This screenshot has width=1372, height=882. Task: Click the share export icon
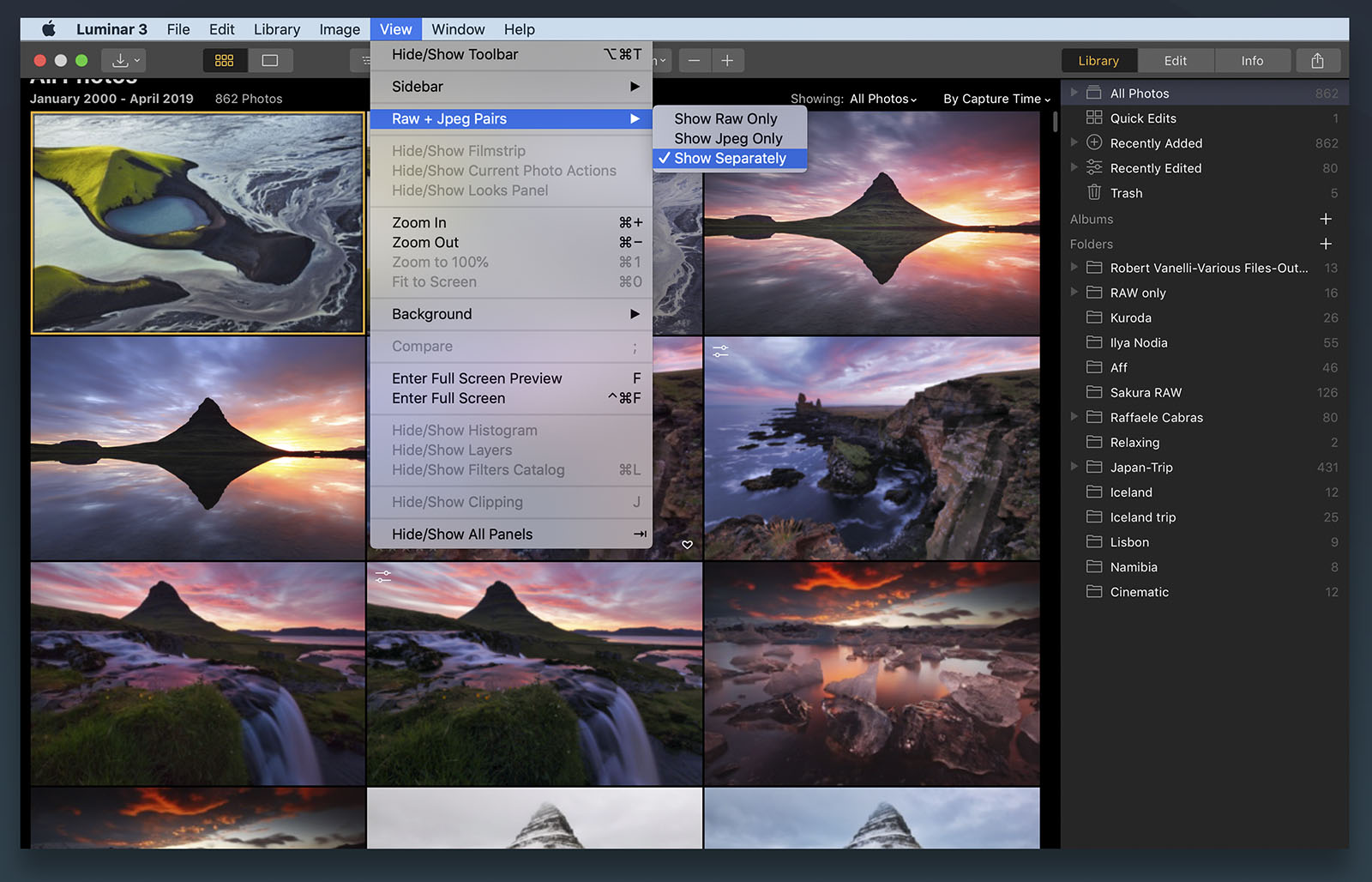point(1318,60)
